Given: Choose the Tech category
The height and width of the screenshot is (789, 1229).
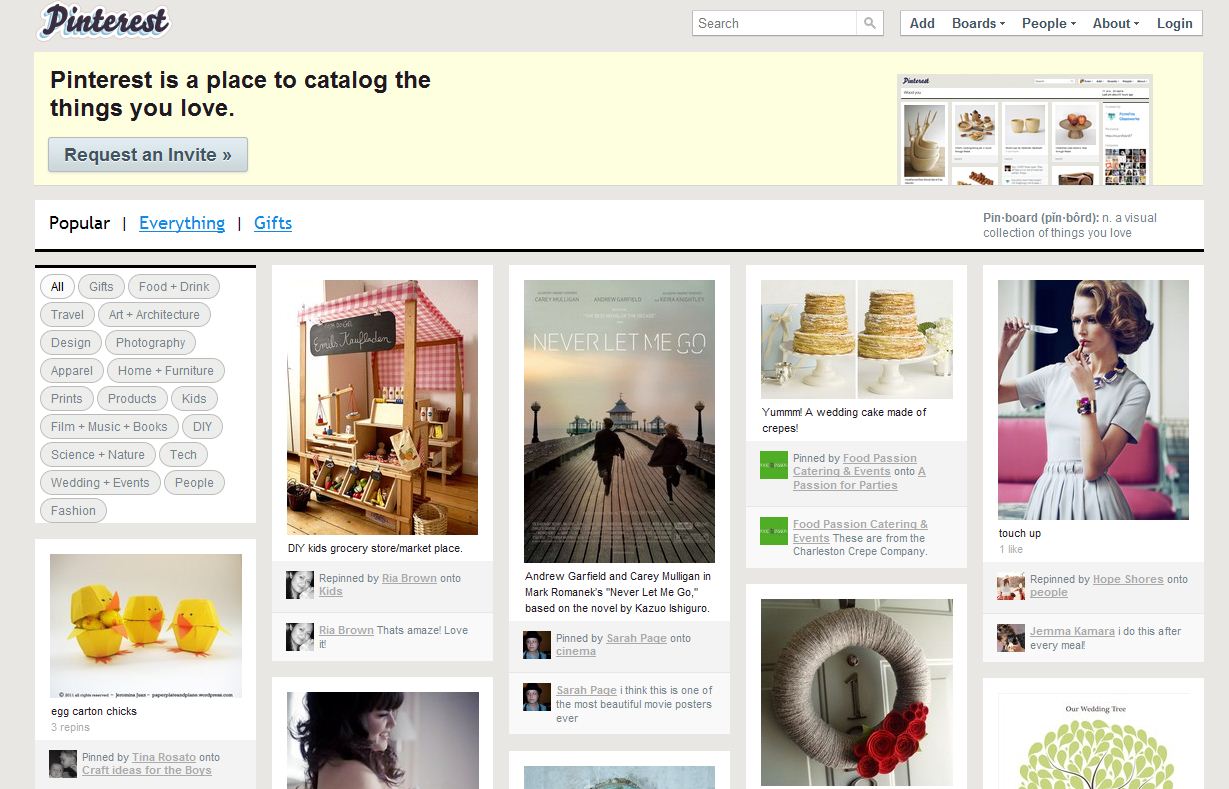Looking at the screenshot, I should [x=183, y=455].
